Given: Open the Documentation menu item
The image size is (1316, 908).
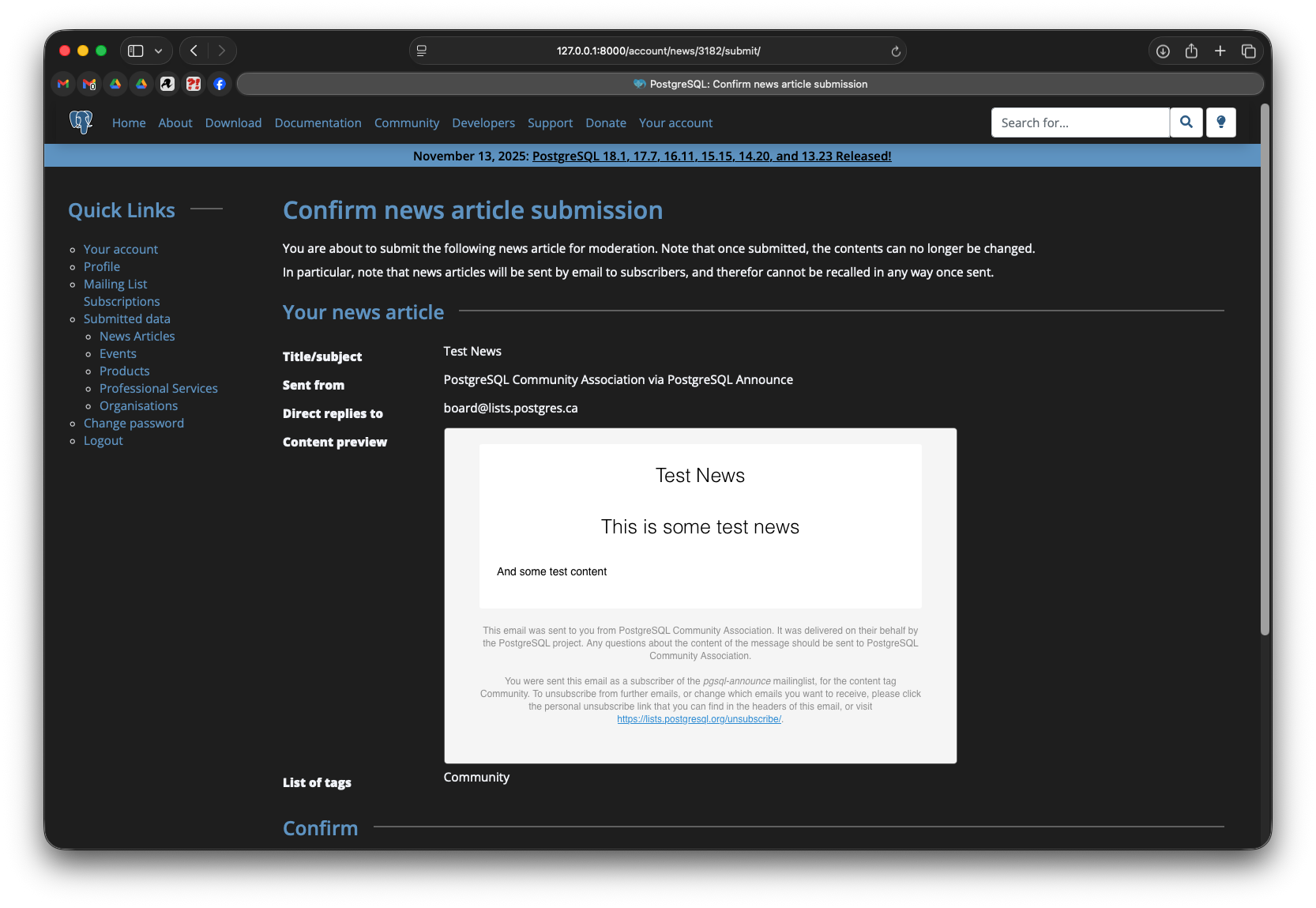Looking at the screenshot, I should [x=318, y=123].
